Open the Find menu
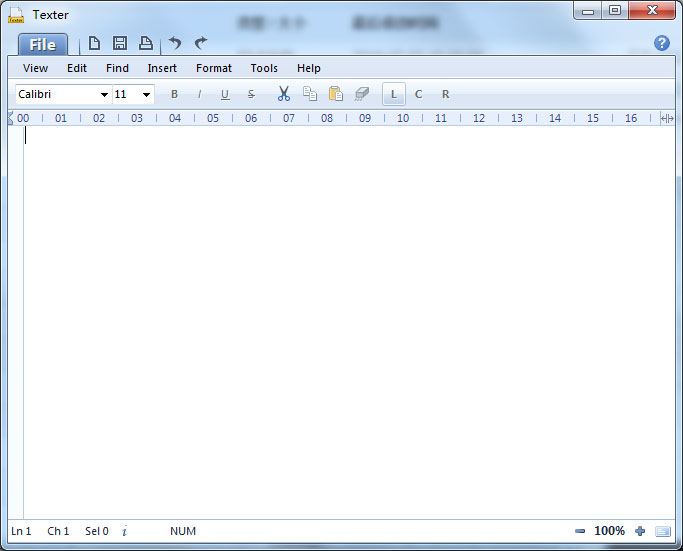Image resolution: width=683 pixels, height=551 pixels. (117, 68)
